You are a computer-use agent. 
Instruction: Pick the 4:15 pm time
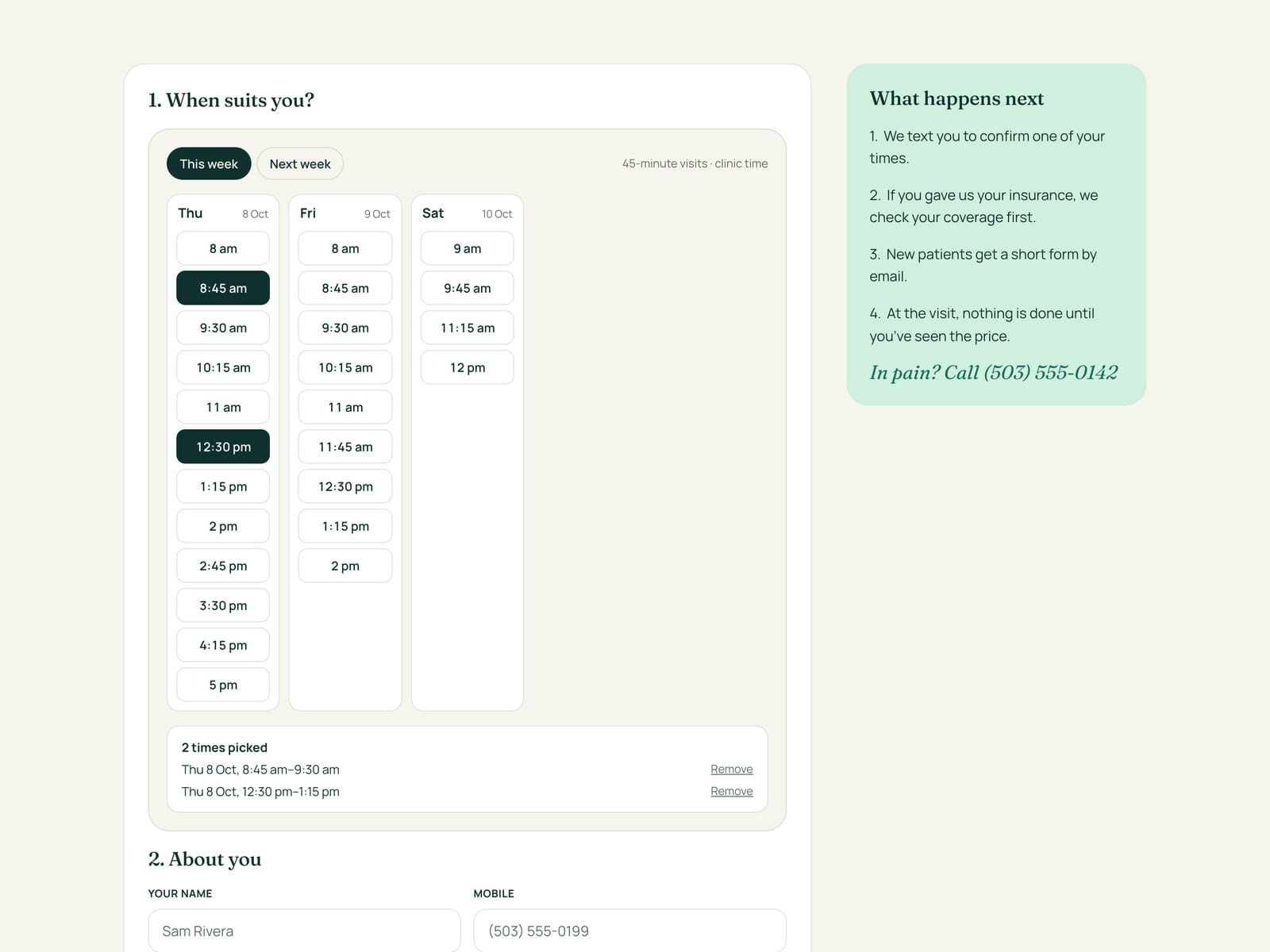click(223, 645)
